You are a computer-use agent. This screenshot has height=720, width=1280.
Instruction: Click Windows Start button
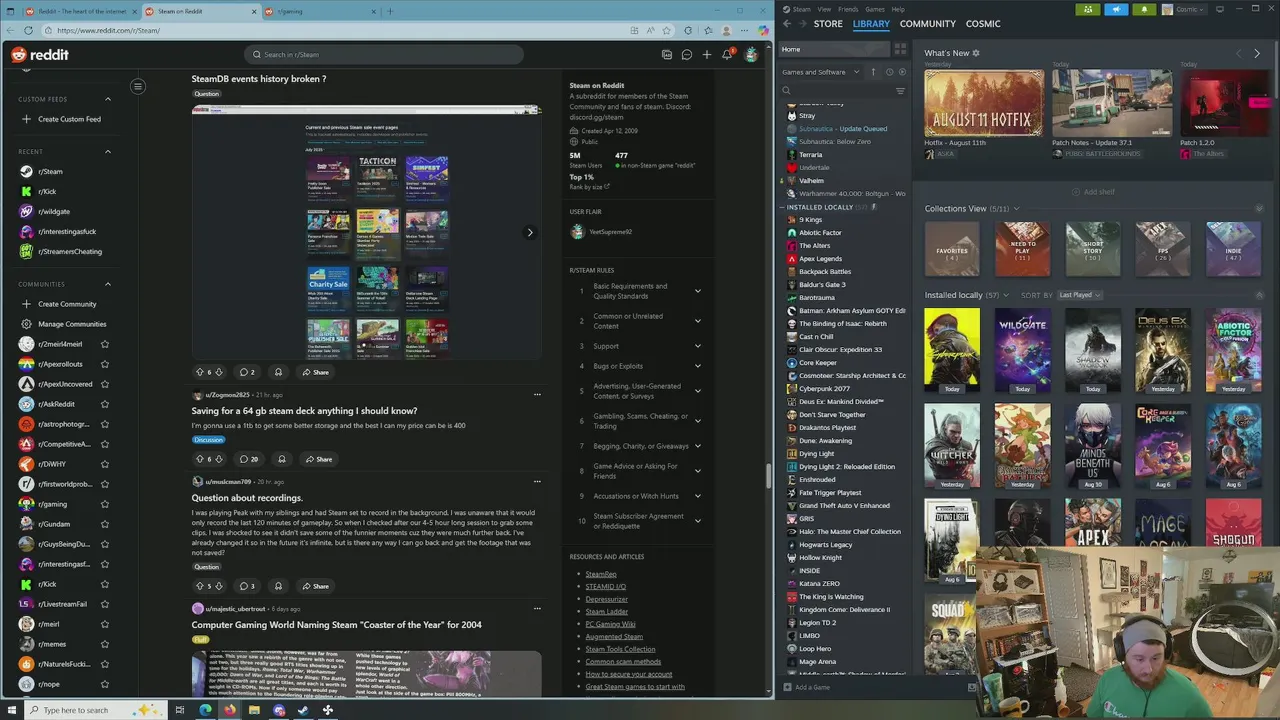(x=10, y=710)
